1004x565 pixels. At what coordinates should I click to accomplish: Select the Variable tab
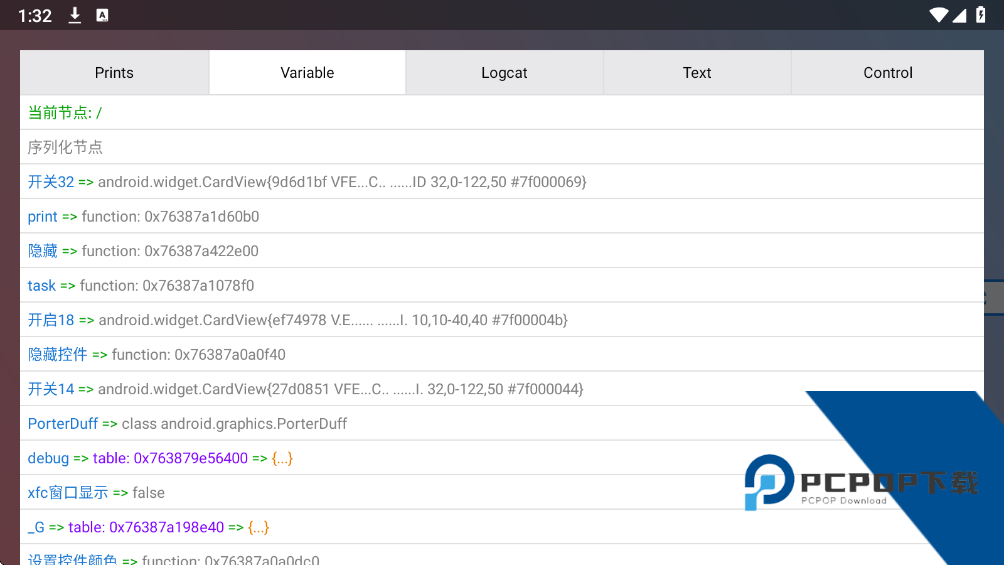[x=307, y=73]
